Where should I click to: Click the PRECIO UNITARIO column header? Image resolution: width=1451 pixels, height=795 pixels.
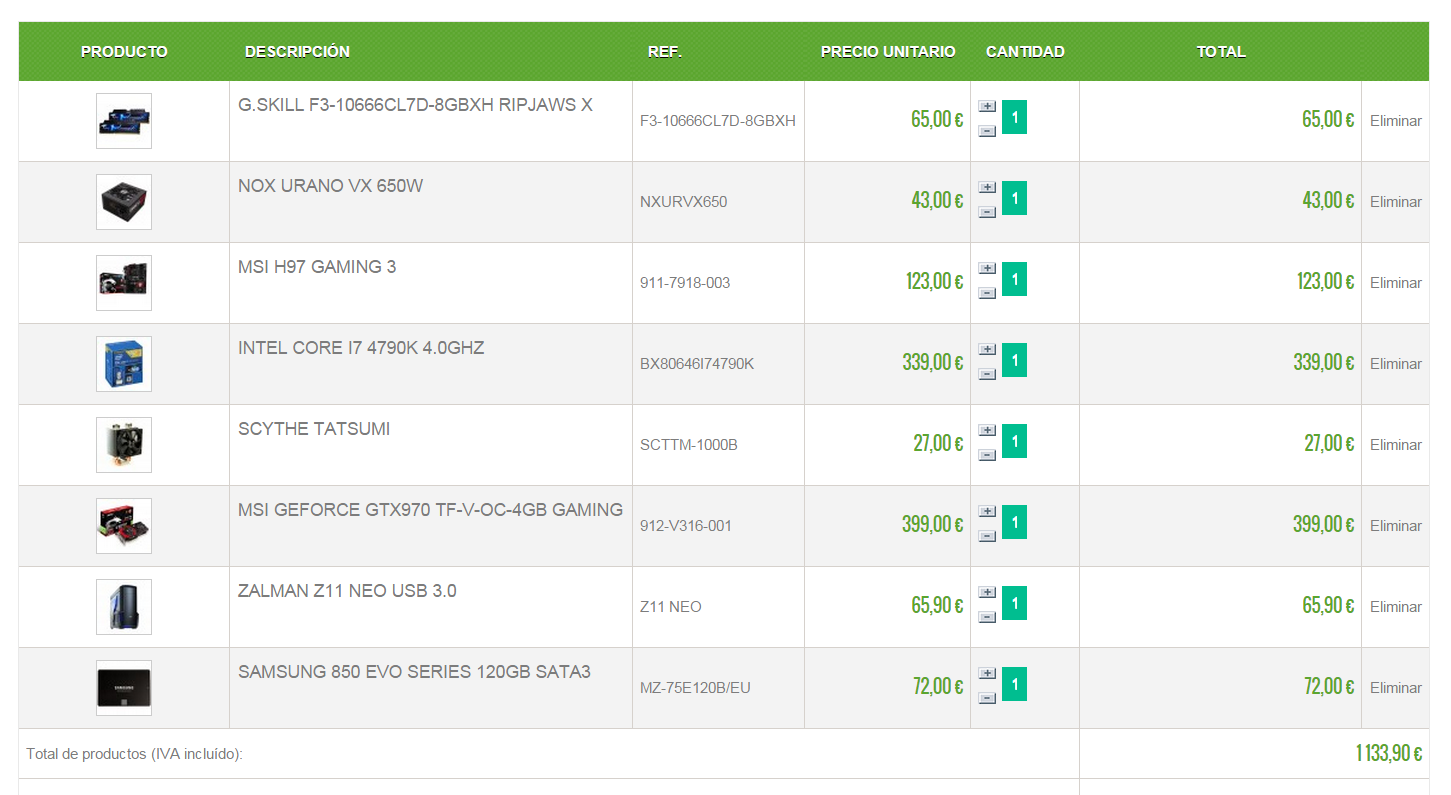[888, 52]
